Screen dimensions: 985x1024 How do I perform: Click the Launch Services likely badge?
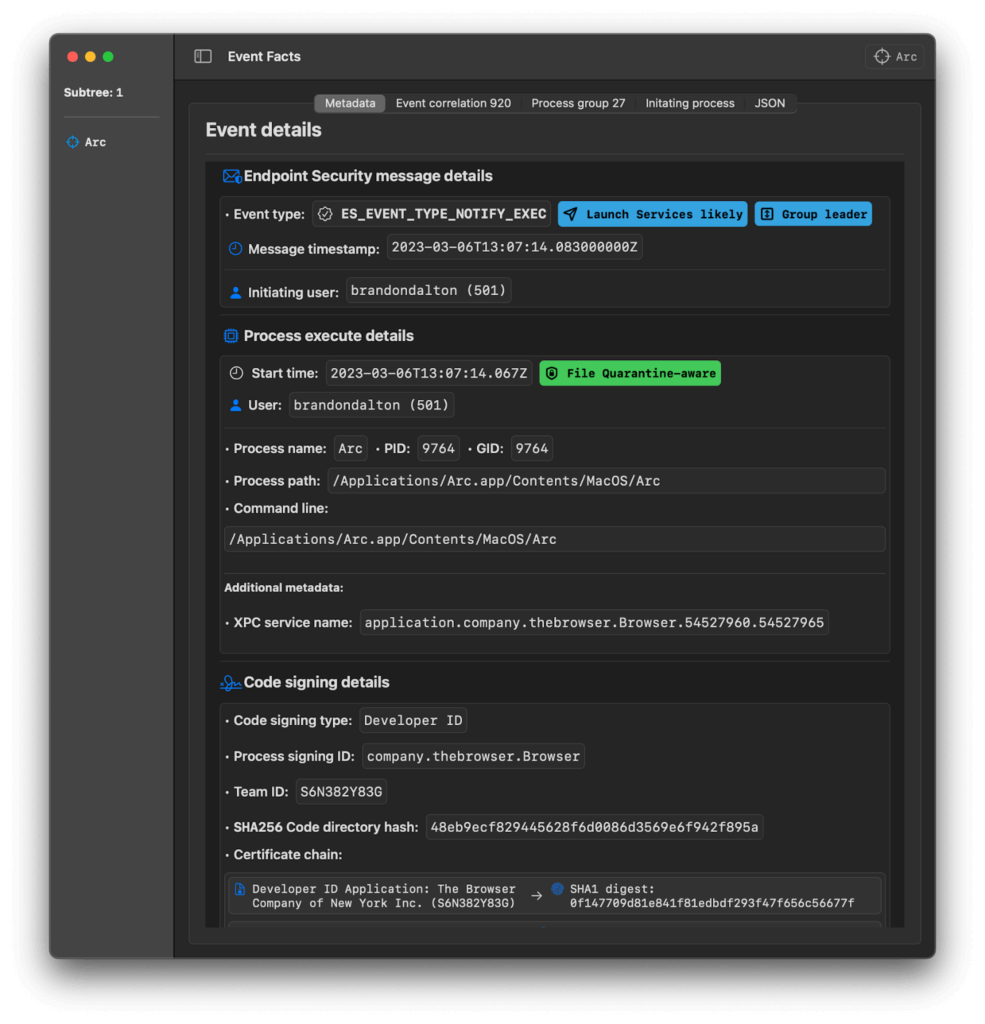(x=652, y=213)
